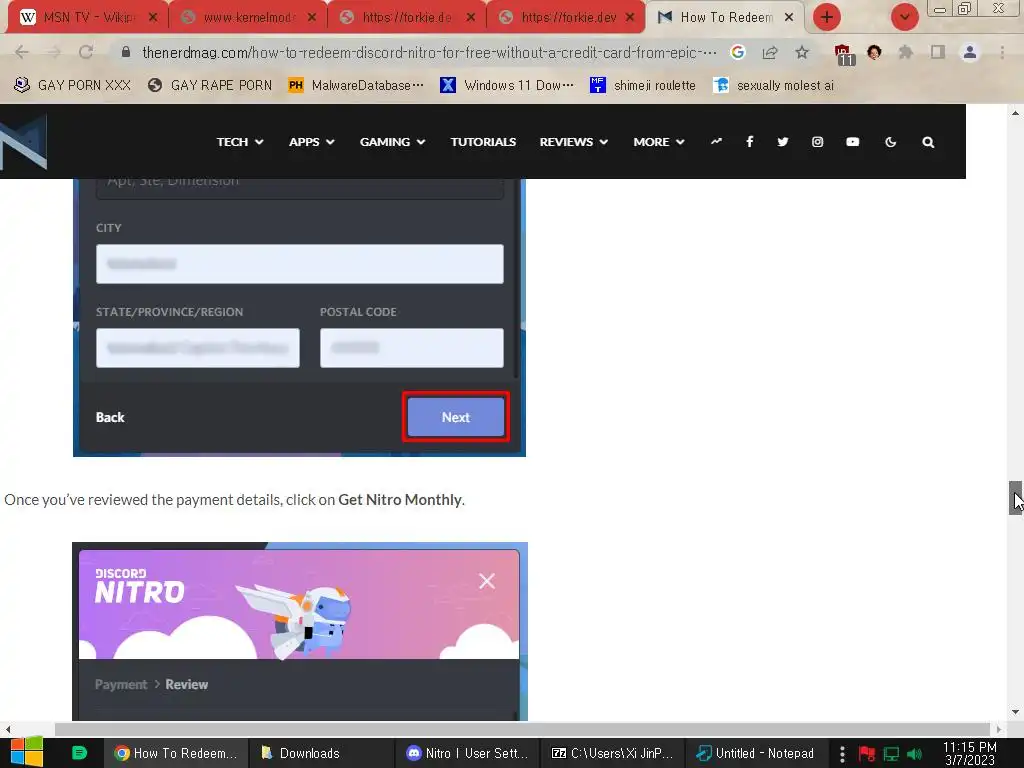The width and height of the screenshot is (1024, 768).
Task: Show taskbar overflow three-dot menu
Action: tap(842, 754)
